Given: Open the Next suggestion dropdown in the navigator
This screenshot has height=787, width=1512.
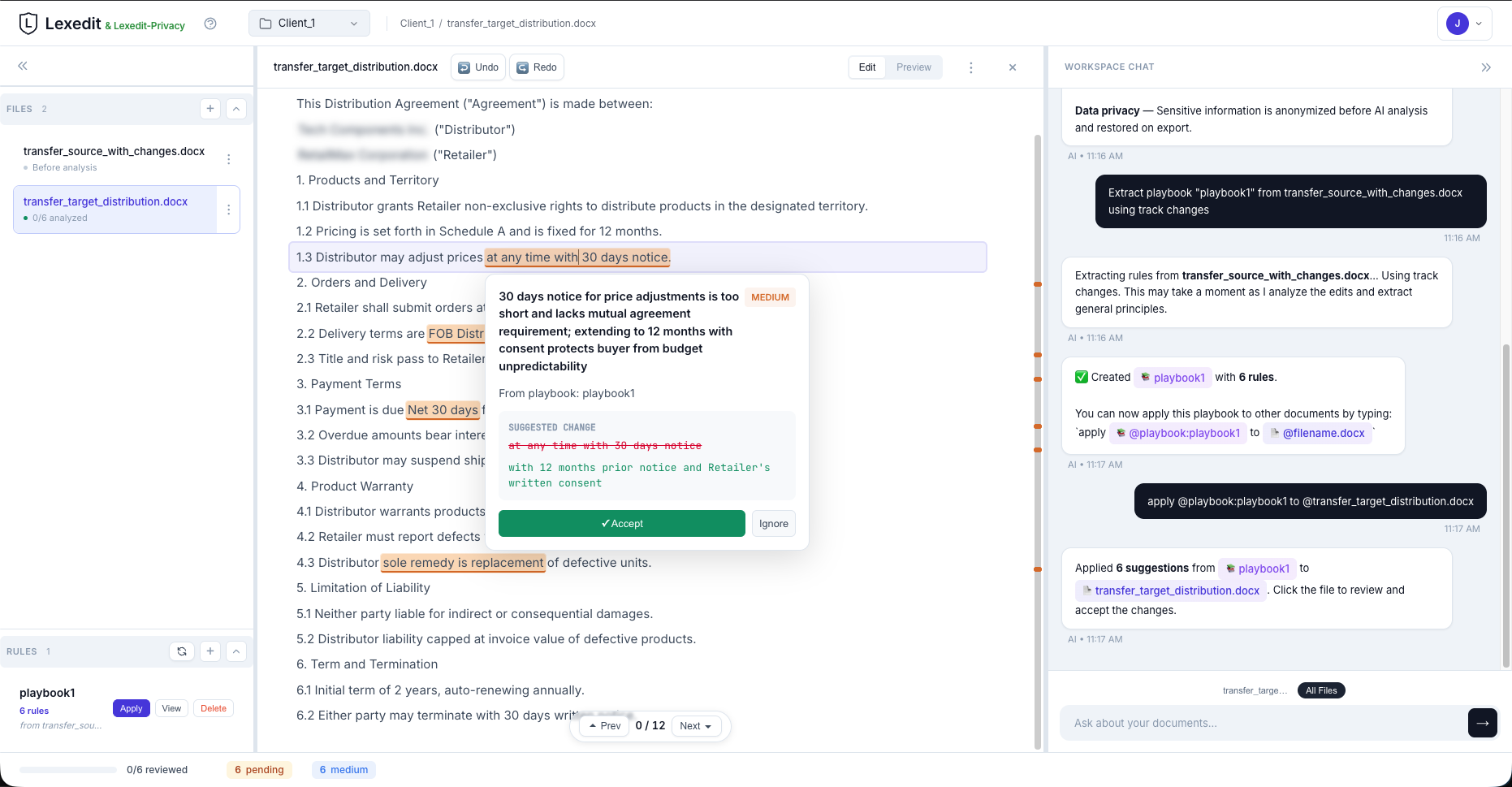Looking at the screenshot, I should click(x=696, y=725).
